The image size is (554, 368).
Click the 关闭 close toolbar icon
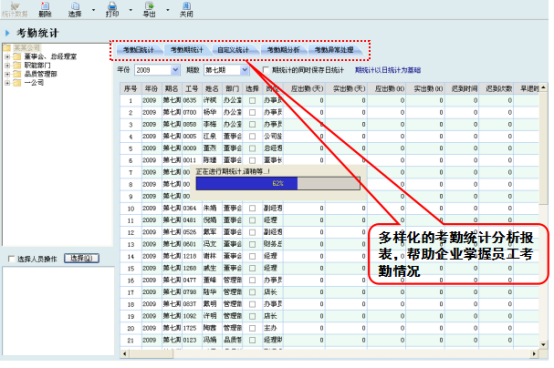(187, 10)
